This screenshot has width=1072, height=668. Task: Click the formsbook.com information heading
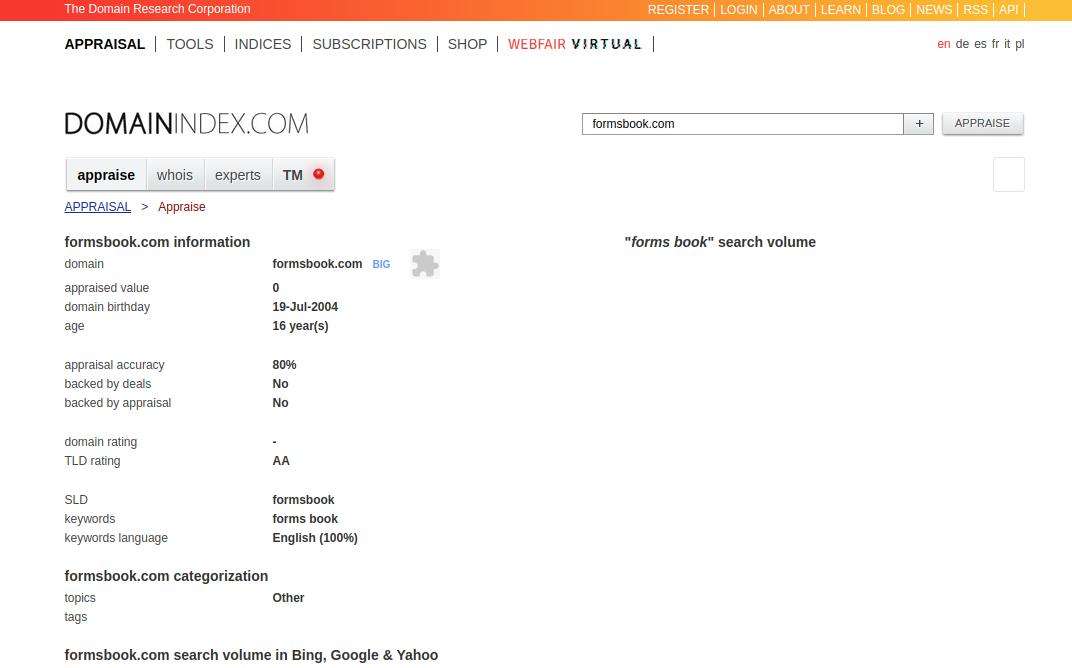tap(157, 242)
